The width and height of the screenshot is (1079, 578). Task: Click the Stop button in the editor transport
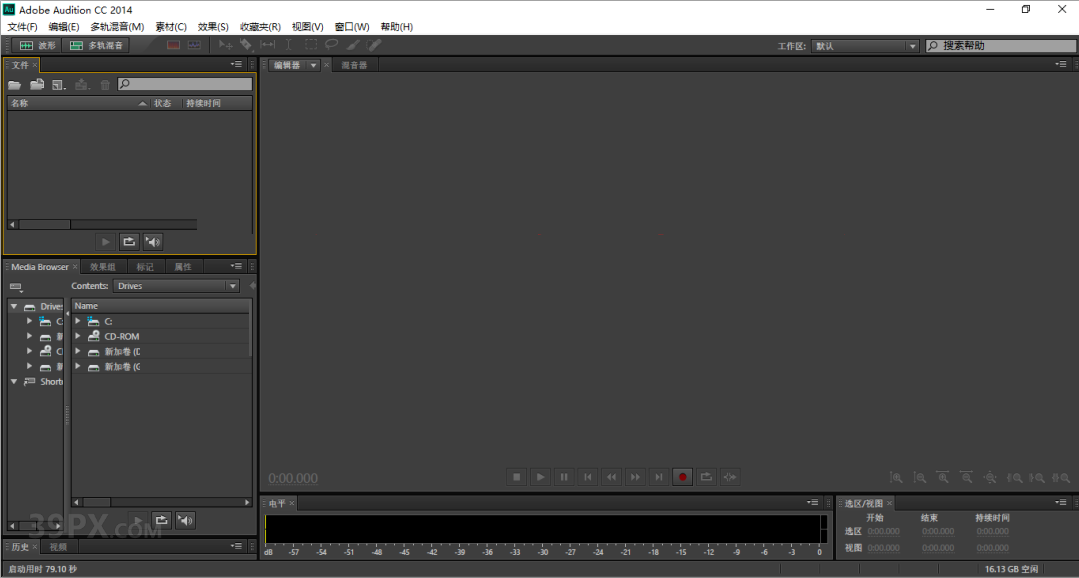(517, 478)
